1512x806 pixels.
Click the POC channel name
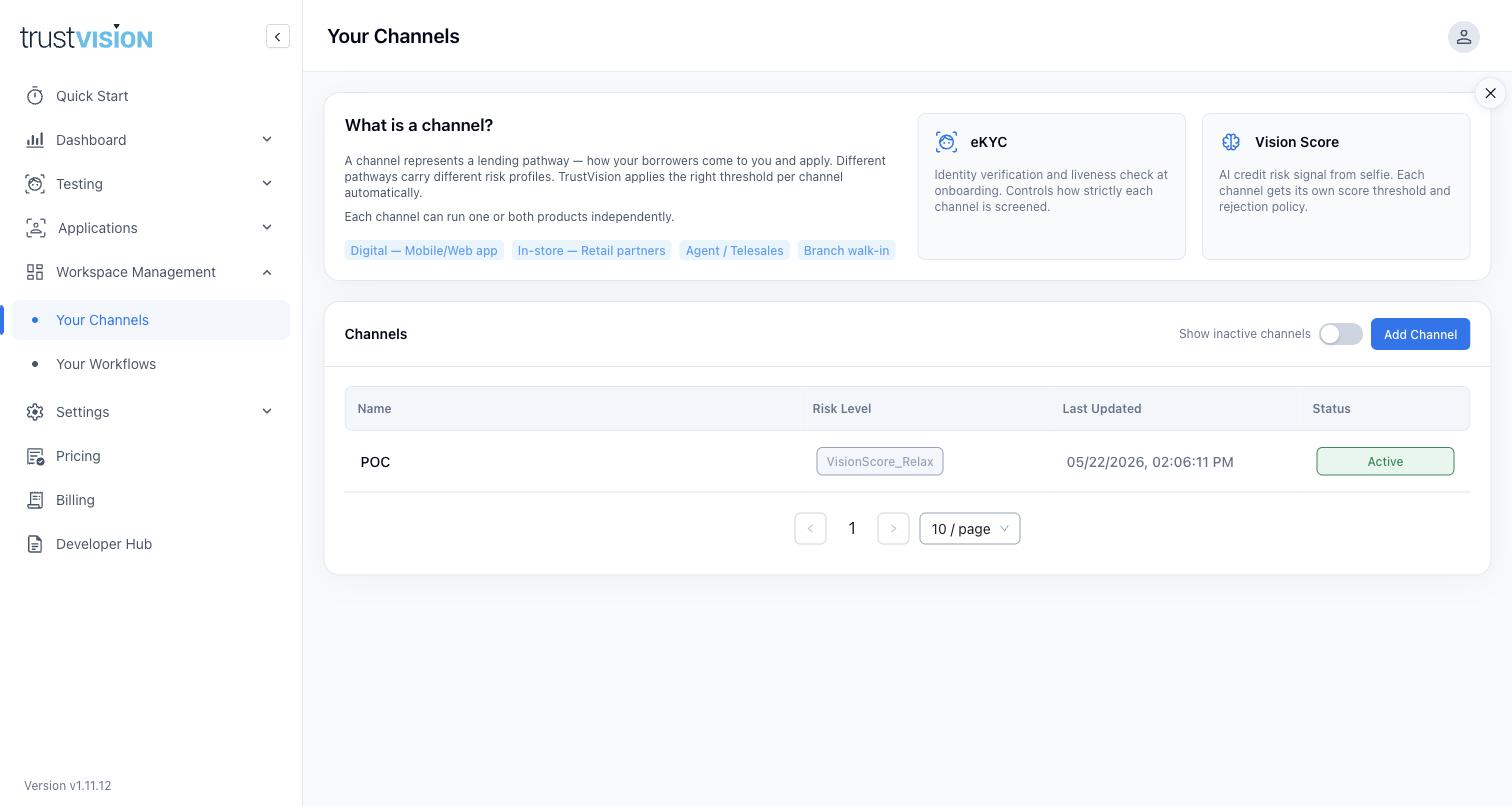(x=375, y=462)
